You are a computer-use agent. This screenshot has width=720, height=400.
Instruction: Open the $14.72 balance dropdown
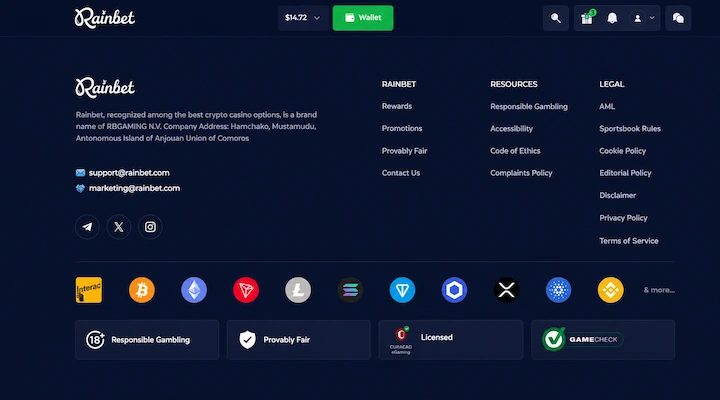point(303,18)
